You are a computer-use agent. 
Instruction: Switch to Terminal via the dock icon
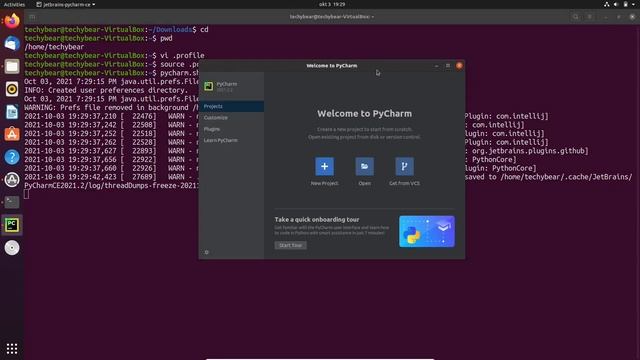(x=12, y=202)
